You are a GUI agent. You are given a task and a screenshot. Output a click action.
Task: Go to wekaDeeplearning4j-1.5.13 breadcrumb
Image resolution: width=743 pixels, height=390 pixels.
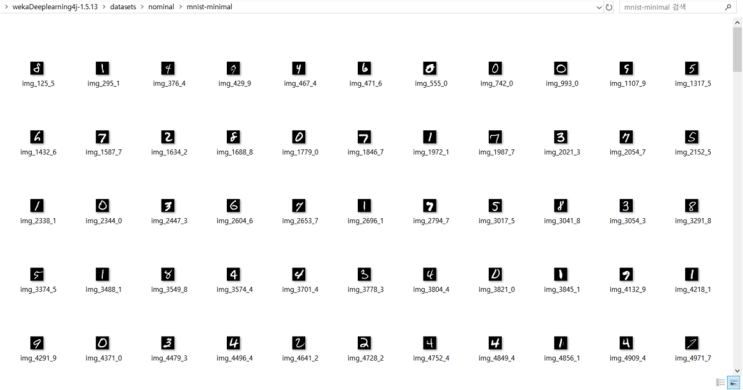tap(56, 7)
